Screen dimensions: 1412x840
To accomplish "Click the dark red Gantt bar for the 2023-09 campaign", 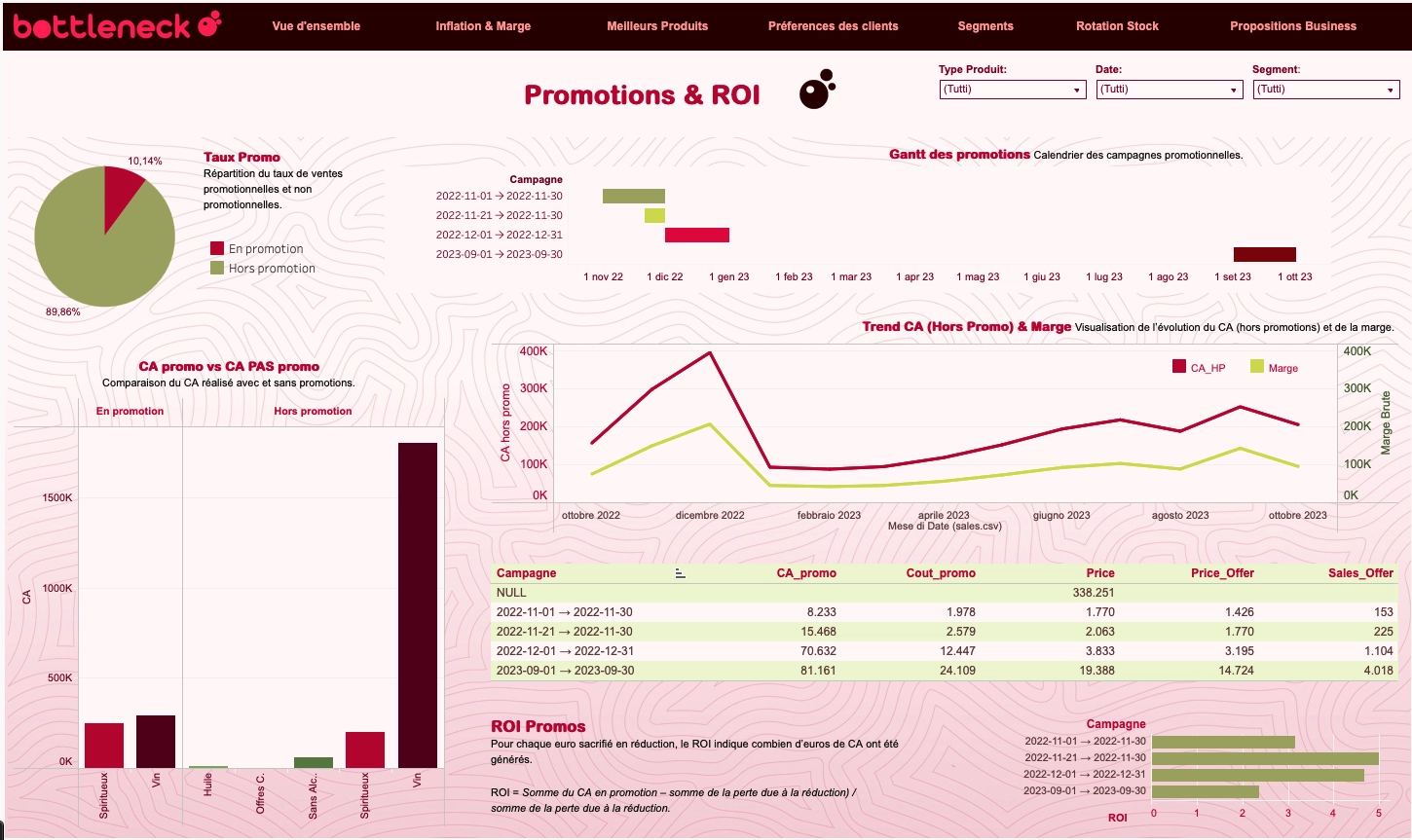I will pyautogui.click(x=1264, y=254).
